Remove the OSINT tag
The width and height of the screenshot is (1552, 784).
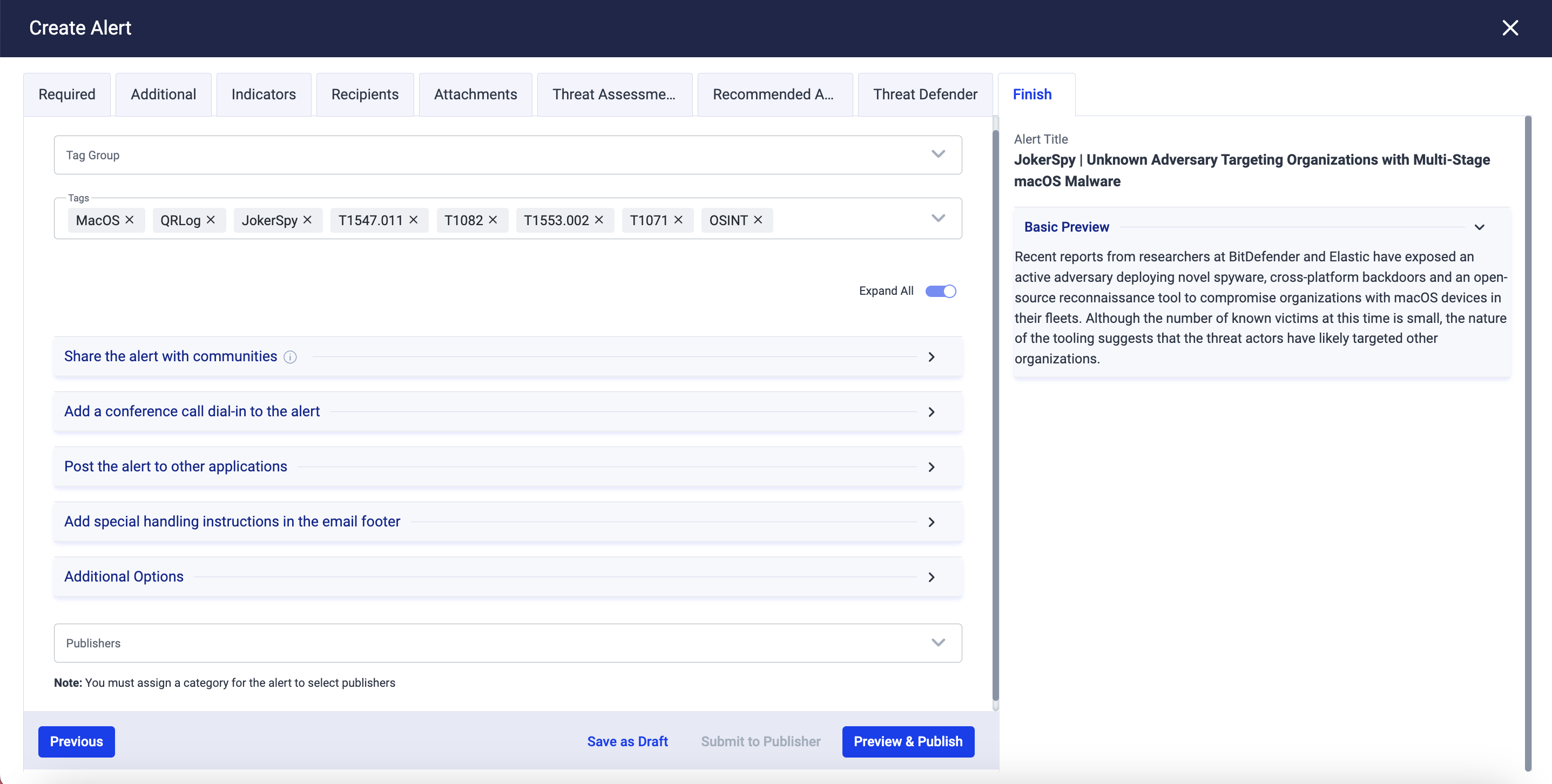(x=758, y=220)
